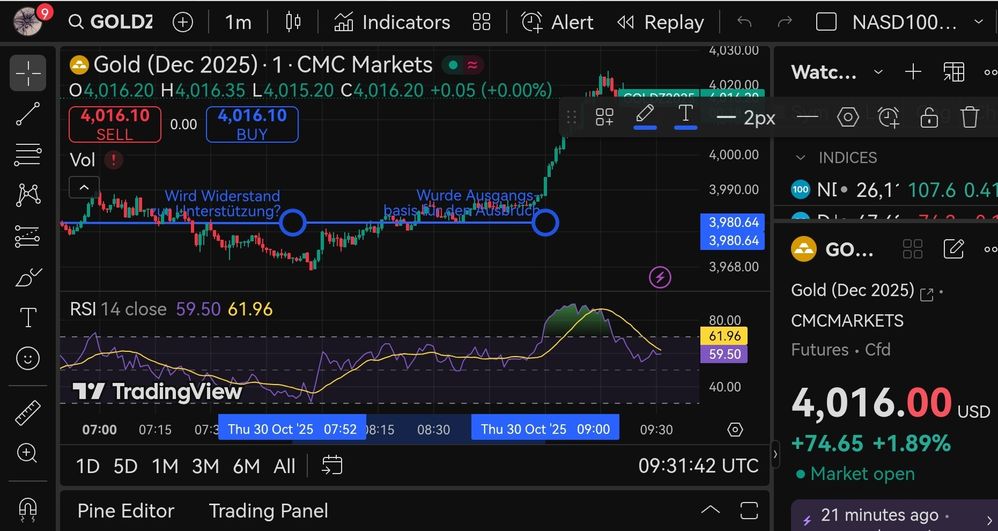
Task: Open the Watchlist name dropdown
Action: coord(837,72)
